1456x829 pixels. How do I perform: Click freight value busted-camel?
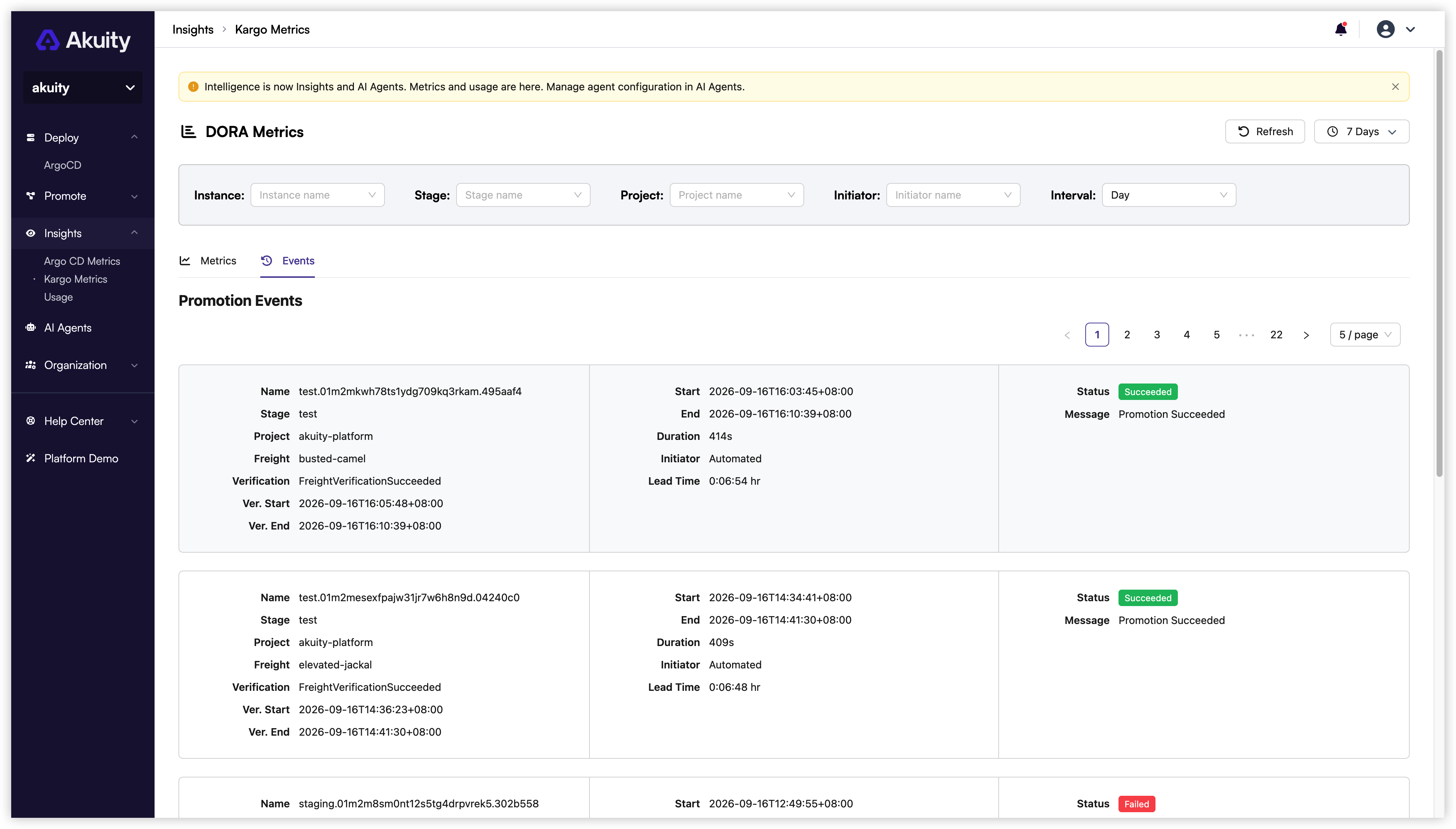332,459
